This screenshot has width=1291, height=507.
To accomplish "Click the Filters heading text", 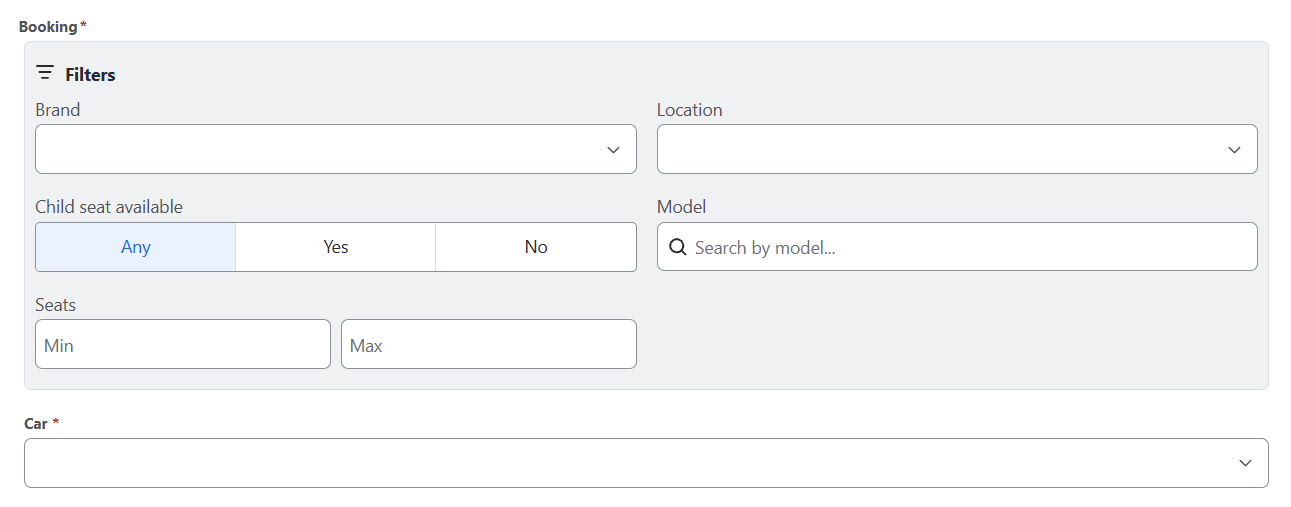I will point(90,74).
